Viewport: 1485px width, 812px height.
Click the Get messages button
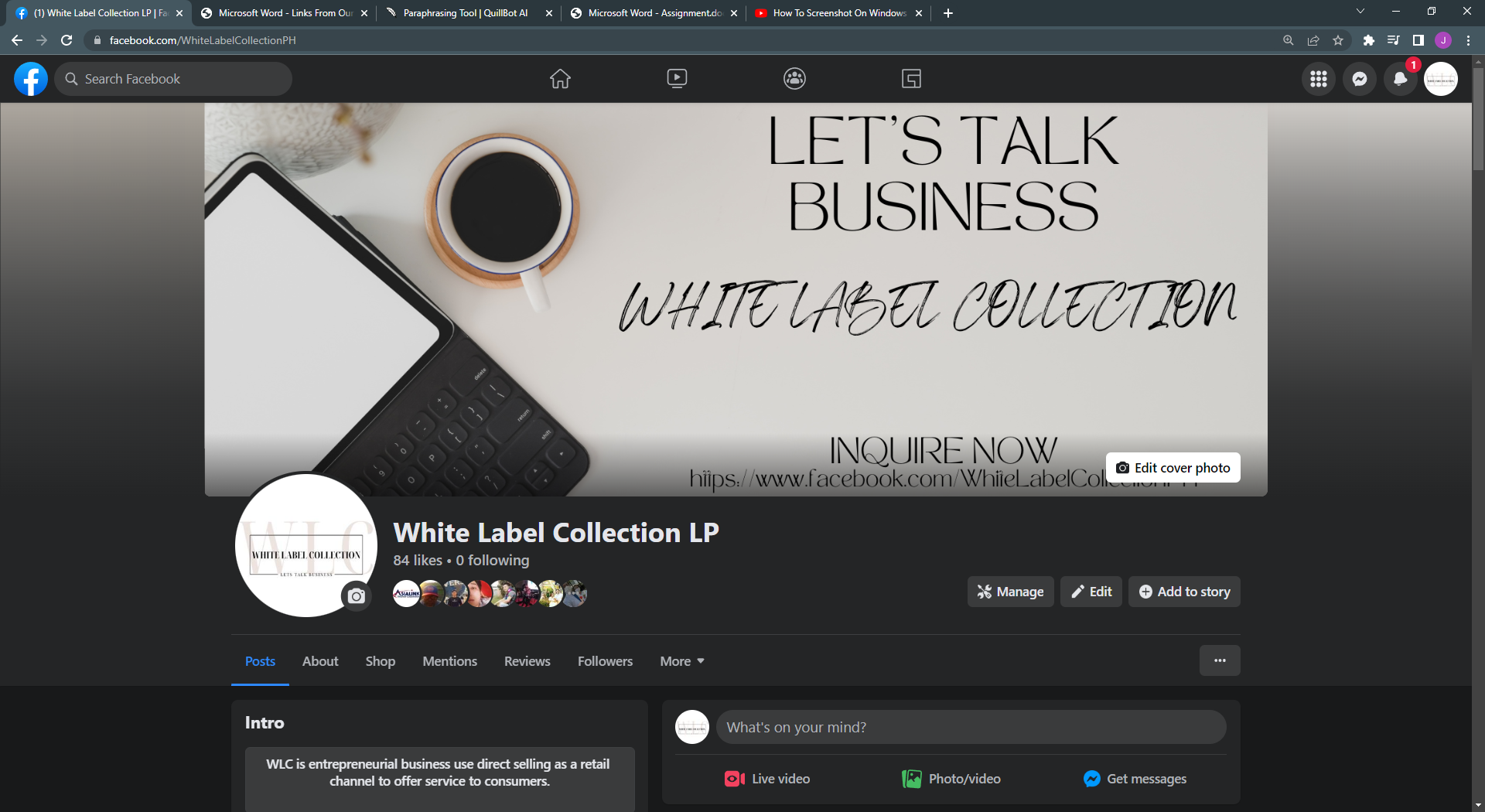pyautogui.click(x=1135, y=779)
